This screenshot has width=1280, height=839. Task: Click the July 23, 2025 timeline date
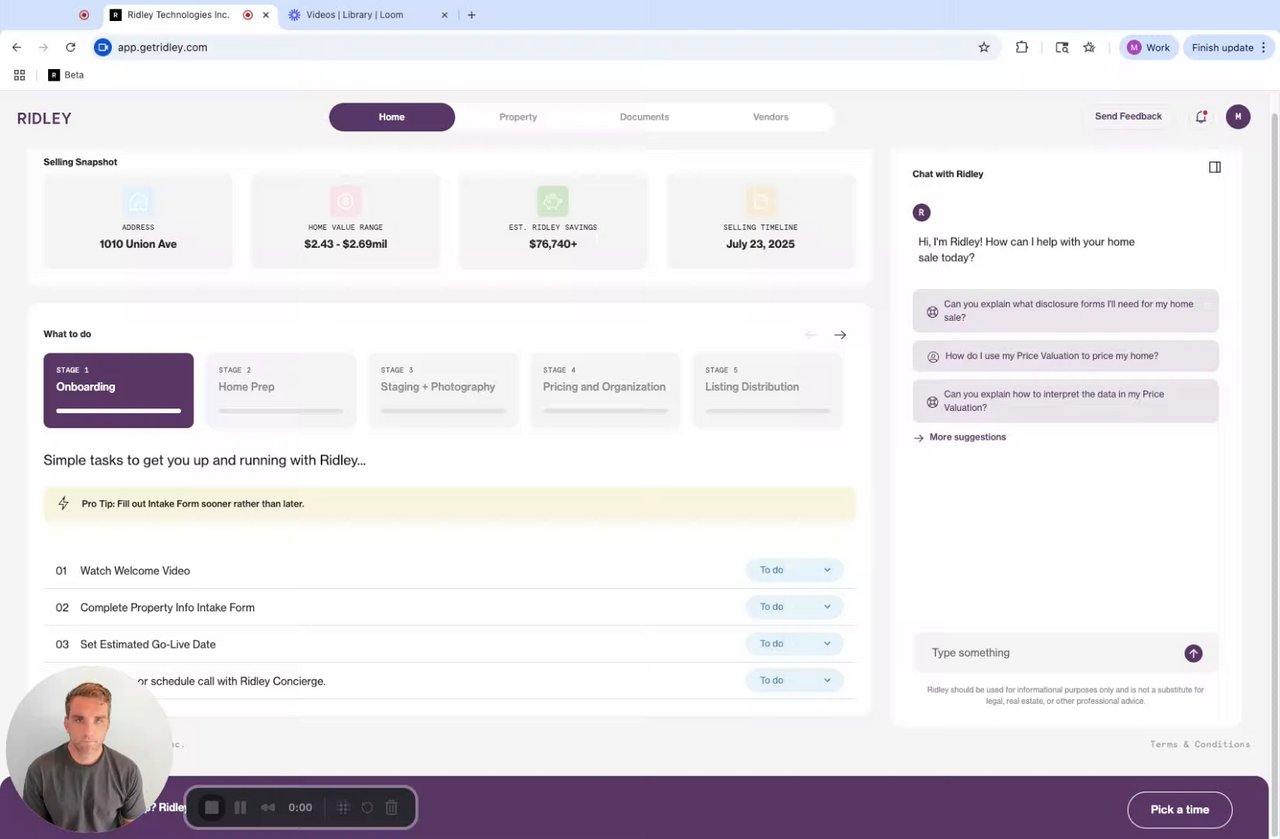click(760, 244)
